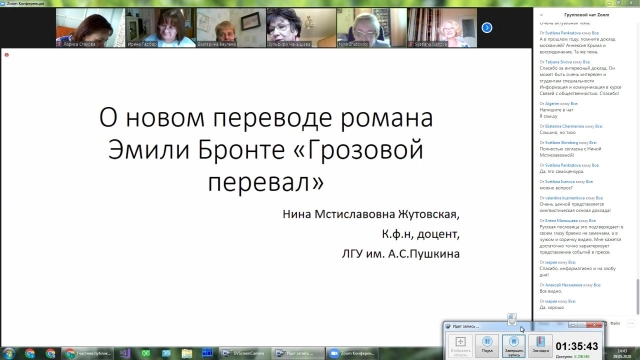
Task: Switch to Zoom Конференция taskbar button
Action: point(352,353)
